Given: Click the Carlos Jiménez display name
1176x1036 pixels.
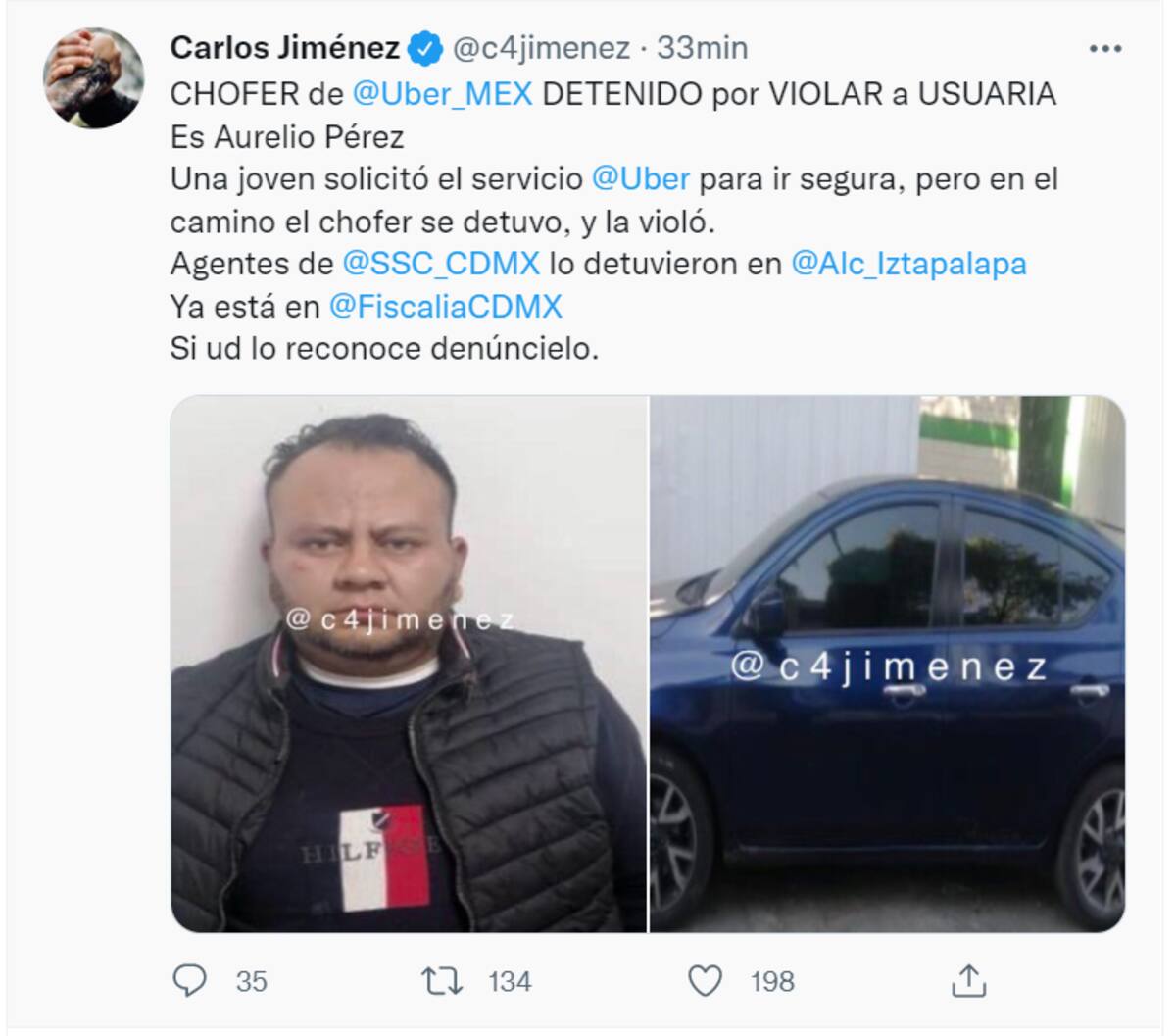Looking at the screenshot, I should pyautogui.click(x=285, y=47).
